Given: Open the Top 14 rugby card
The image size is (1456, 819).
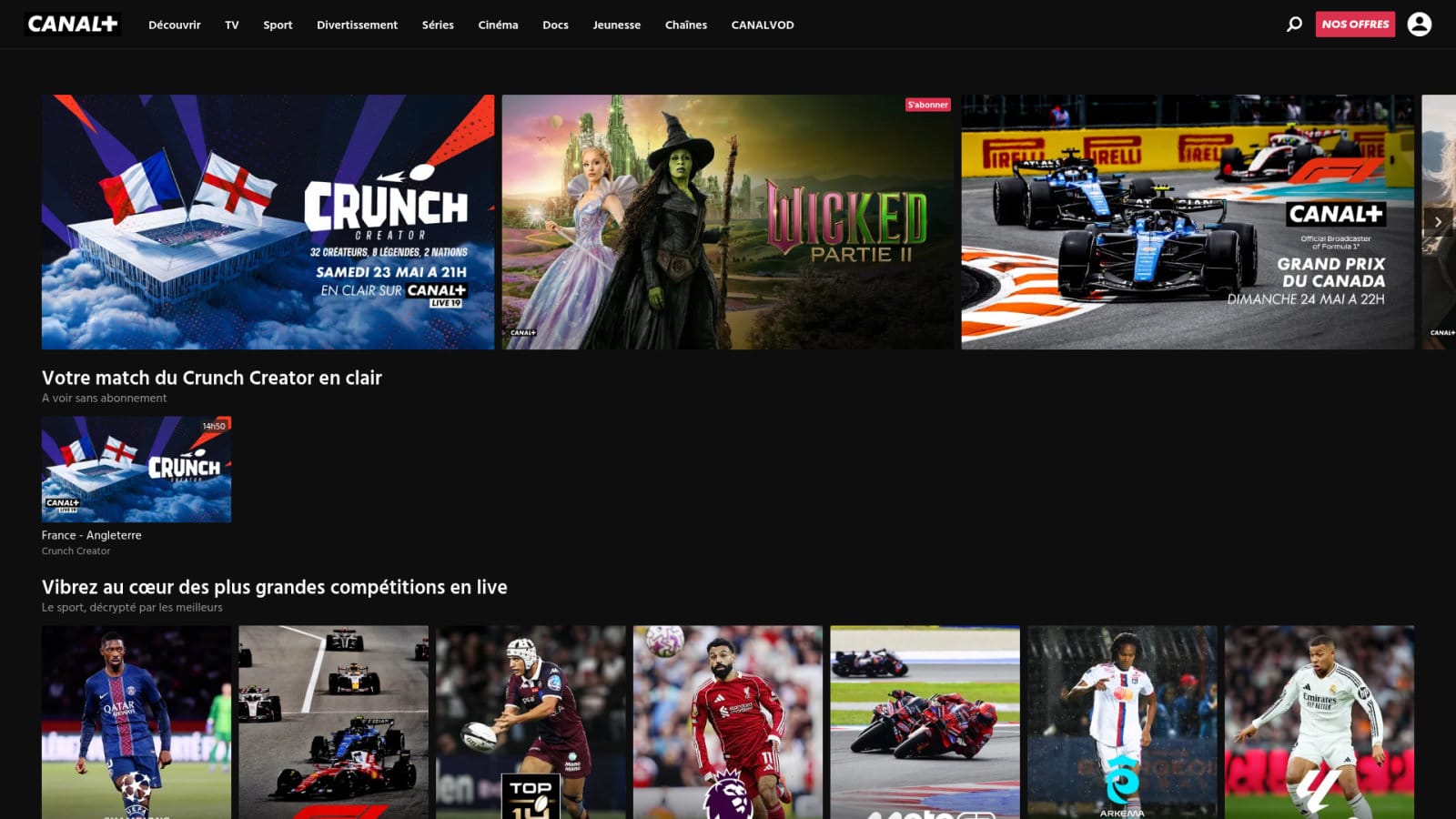Looking at the screenshot, I should click(x=531, y=722).
